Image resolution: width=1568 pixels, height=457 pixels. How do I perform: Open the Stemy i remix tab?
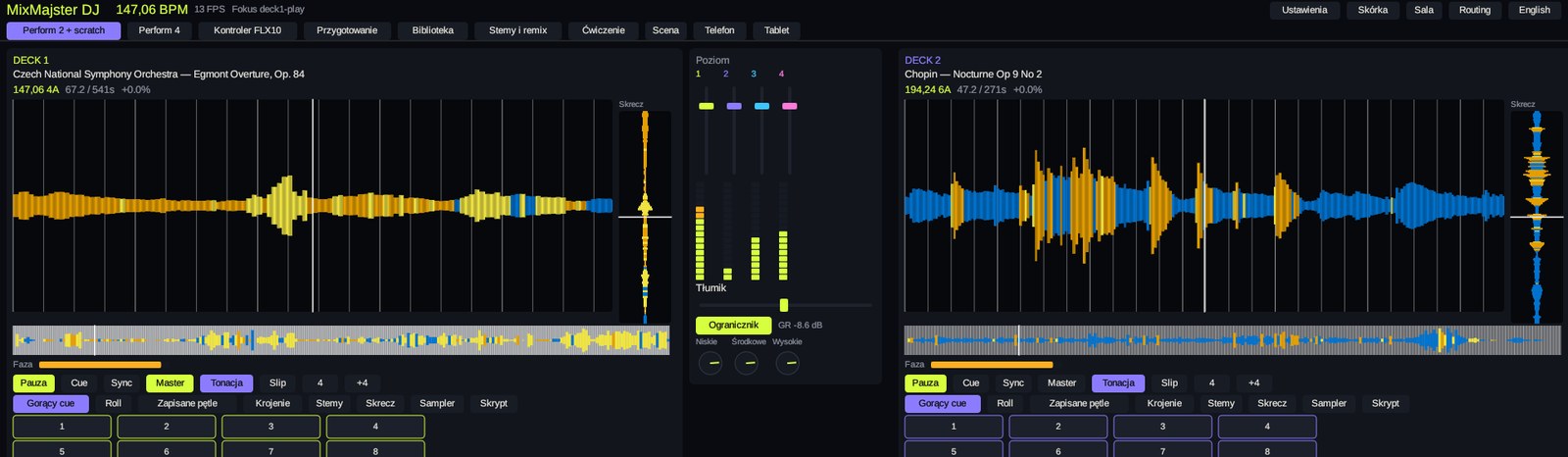(x=517, y=30)
